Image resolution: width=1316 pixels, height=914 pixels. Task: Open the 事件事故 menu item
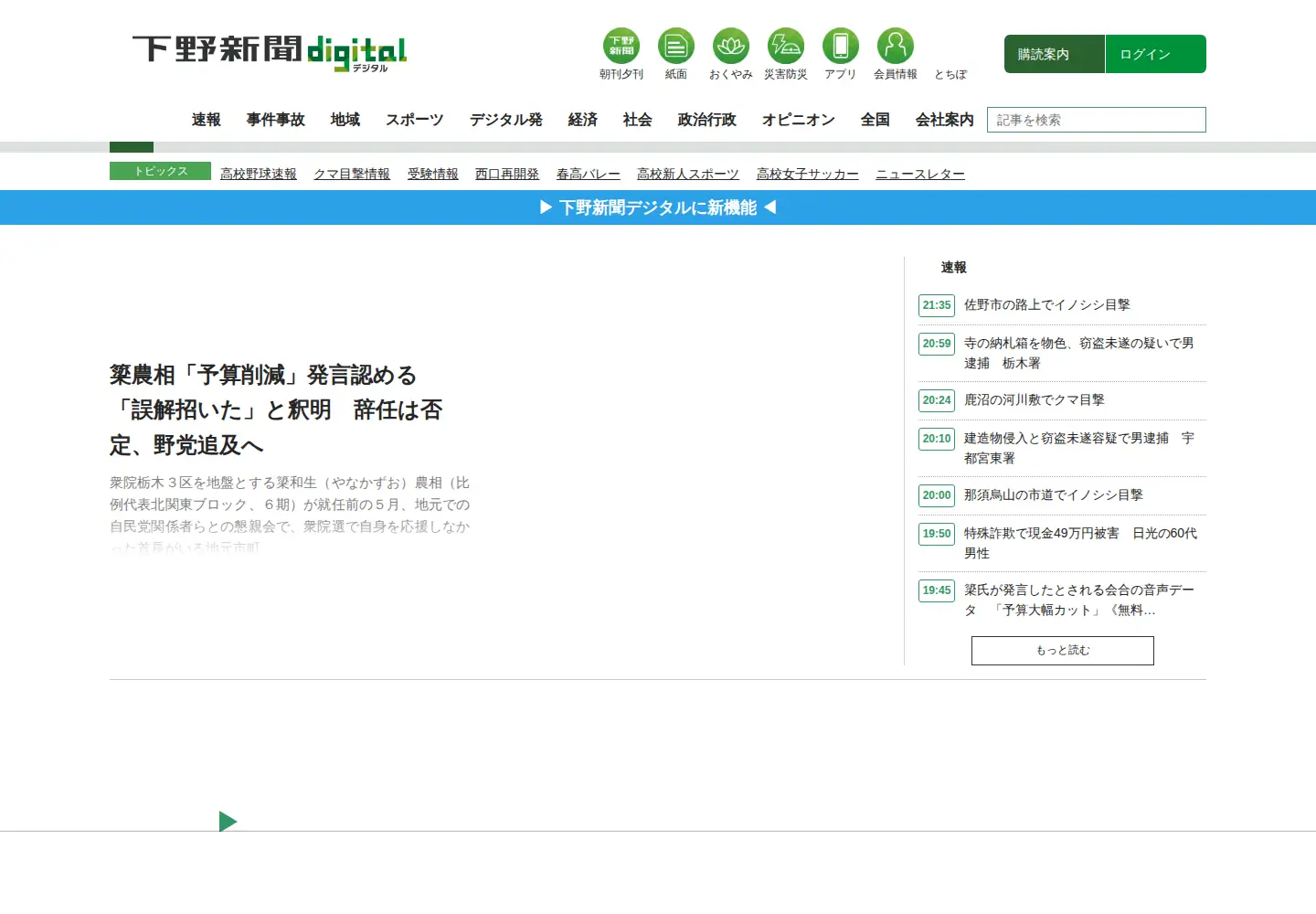[276, 120]
